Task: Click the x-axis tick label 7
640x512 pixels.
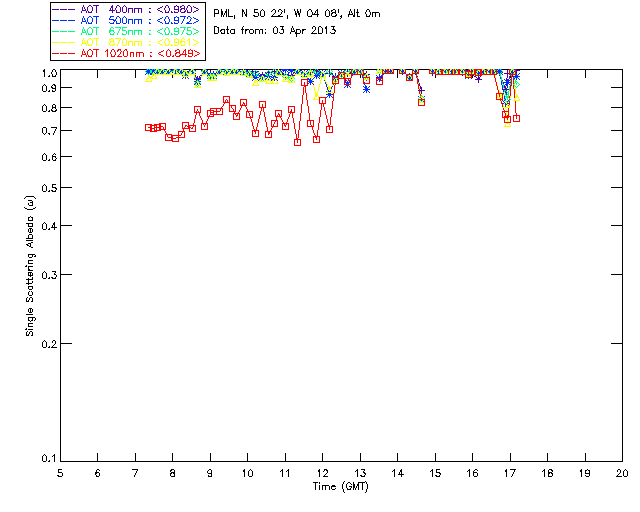Action: (135, 473)
